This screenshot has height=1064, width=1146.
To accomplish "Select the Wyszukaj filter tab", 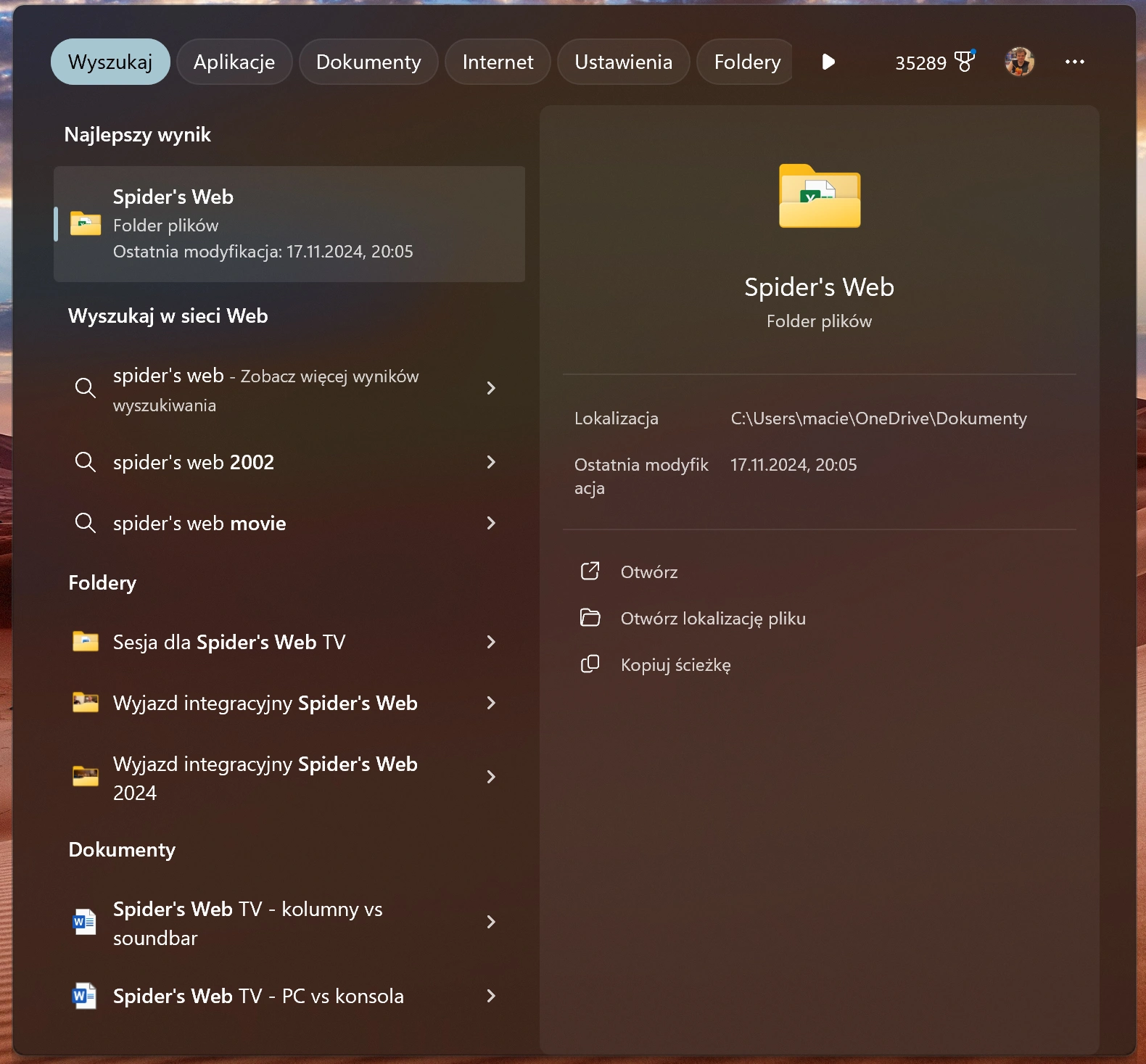I will (110, 62).
